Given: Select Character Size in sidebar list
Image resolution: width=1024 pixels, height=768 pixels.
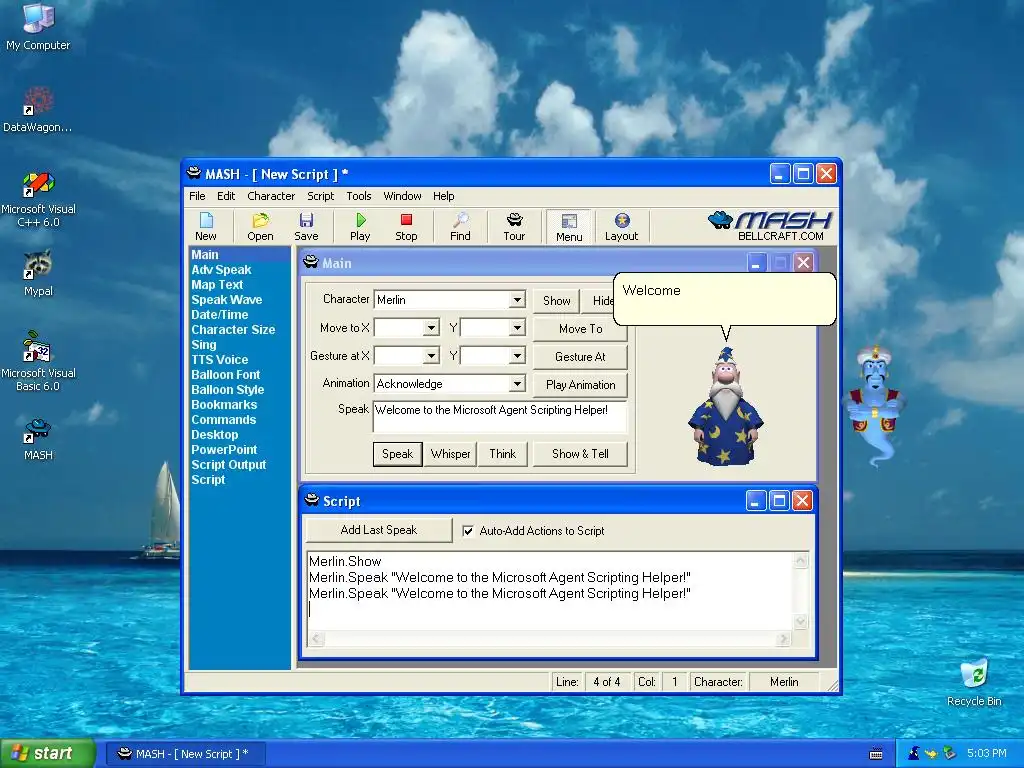Looking at the screenshot, I should tap(233, 330).
